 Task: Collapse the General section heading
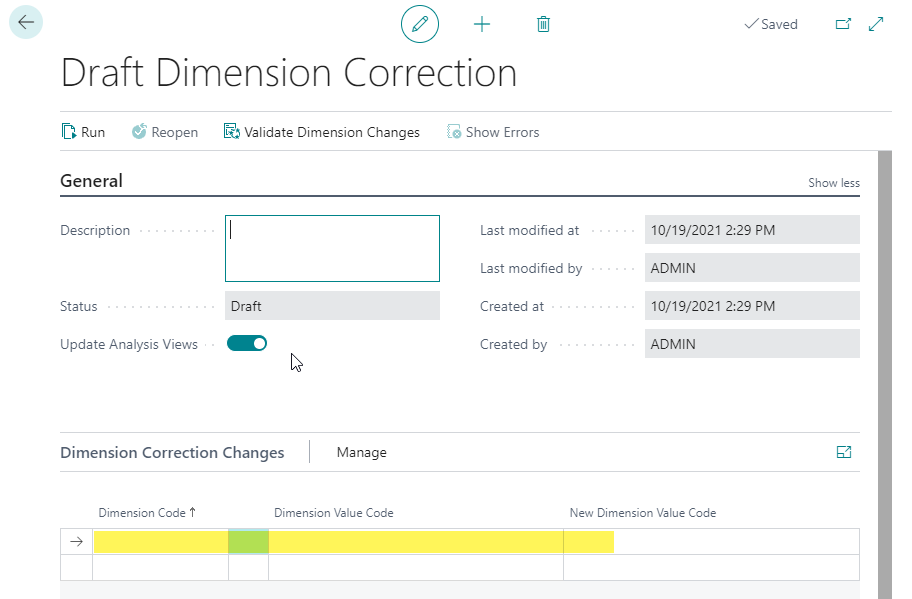pos(91,181)
